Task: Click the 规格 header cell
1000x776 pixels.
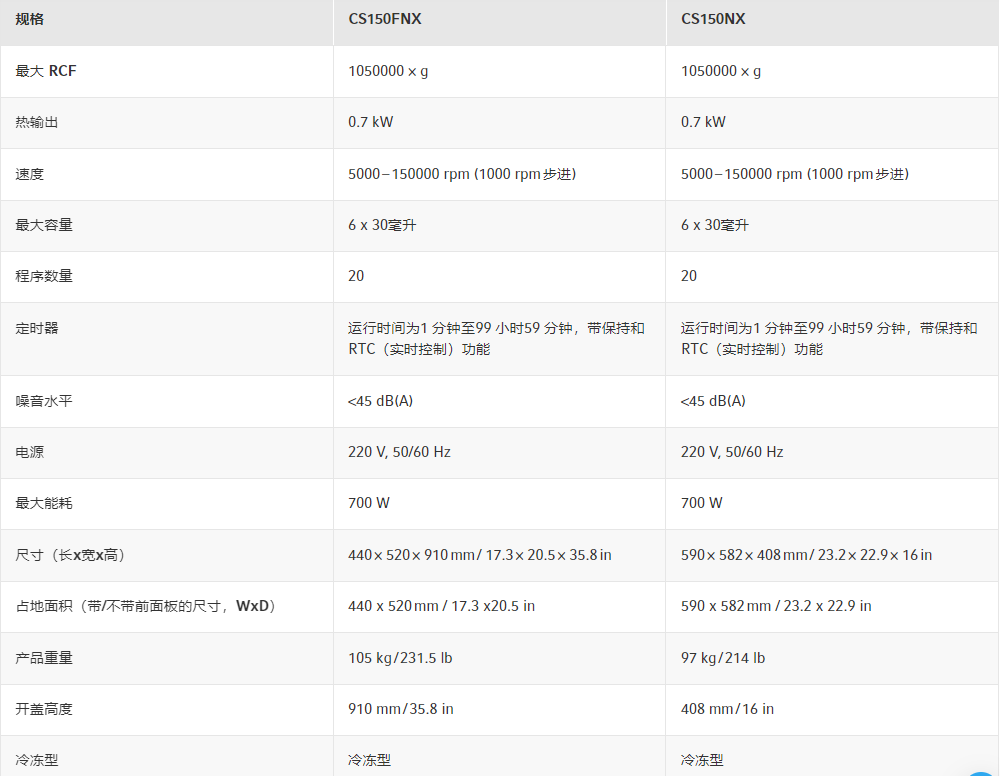Action: 30,19
